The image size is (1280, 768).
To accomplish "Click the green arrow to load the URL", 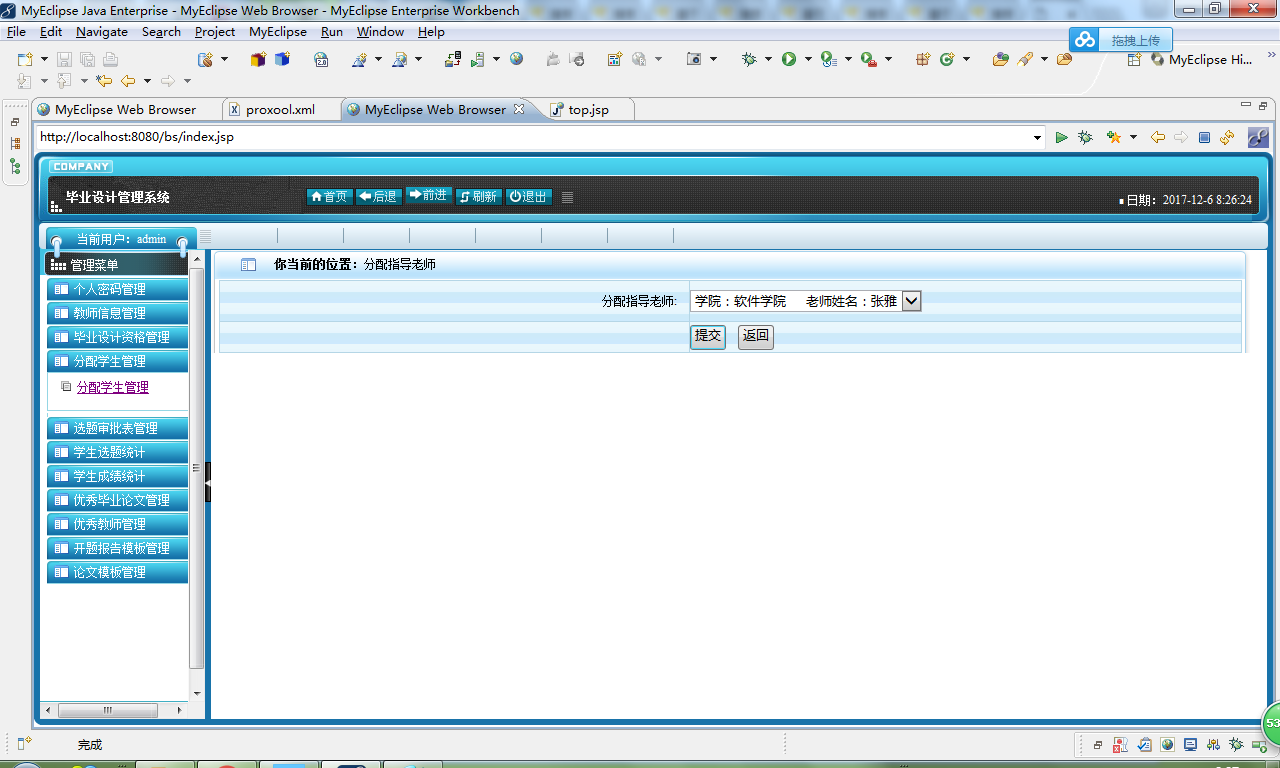I will 1061,137.
